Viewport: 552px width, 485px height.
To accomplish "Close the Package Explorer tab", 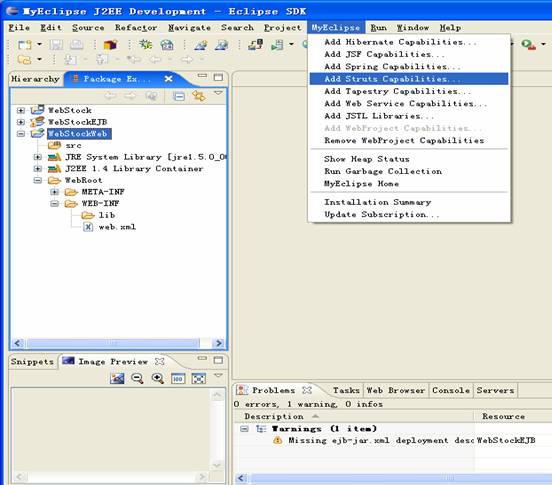I will tap(169, 78).
